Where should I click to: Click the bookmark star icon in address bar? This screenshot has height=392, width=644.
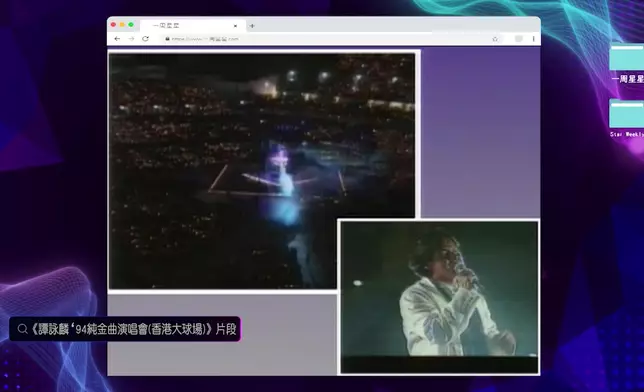[495, 39]
